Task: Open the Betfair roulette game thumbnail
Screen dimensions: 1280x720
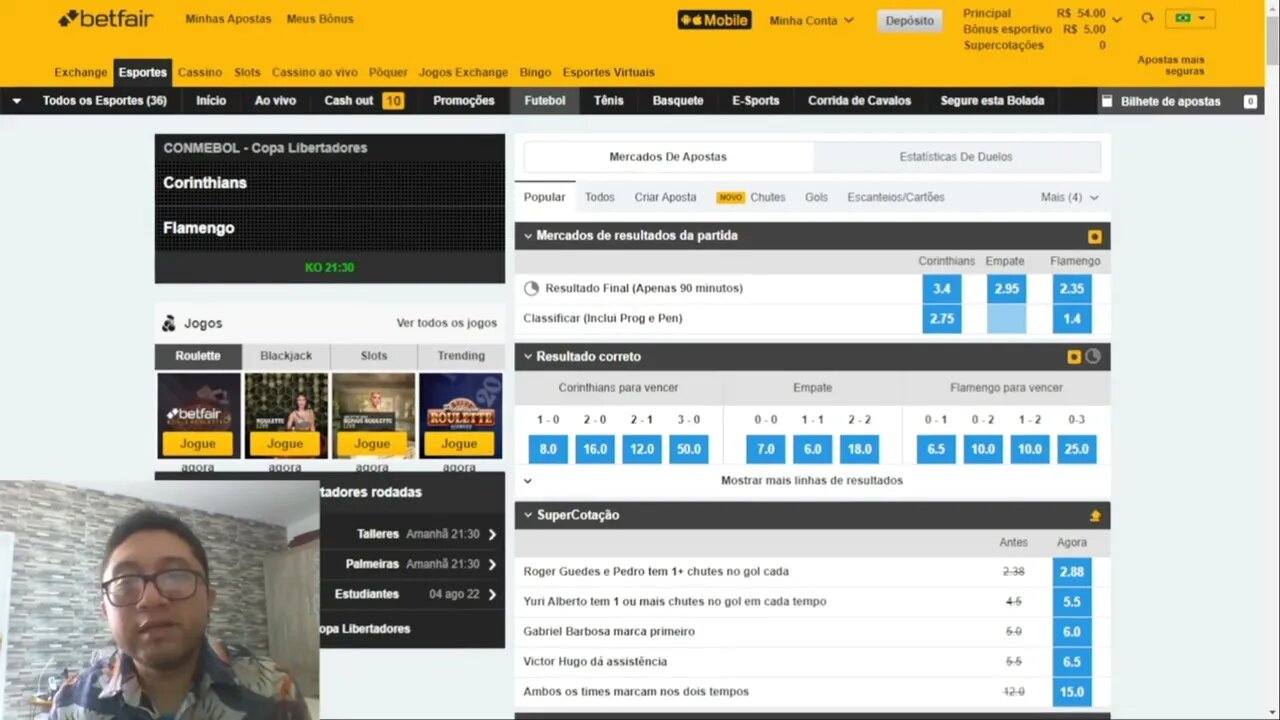Action: point(198,415)
